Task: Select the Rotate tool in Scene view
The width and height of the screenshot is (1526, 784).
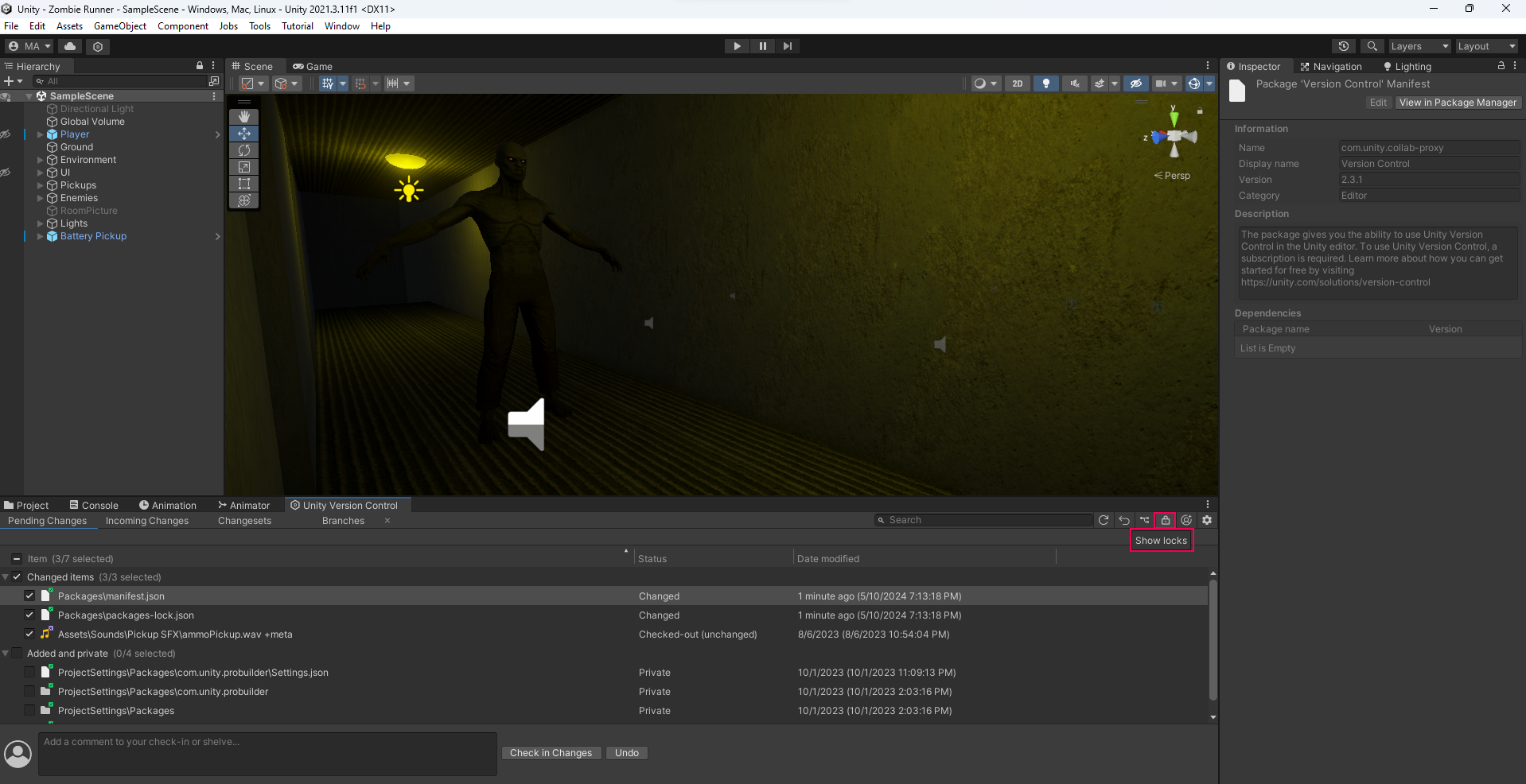Action: click(244, 150)
